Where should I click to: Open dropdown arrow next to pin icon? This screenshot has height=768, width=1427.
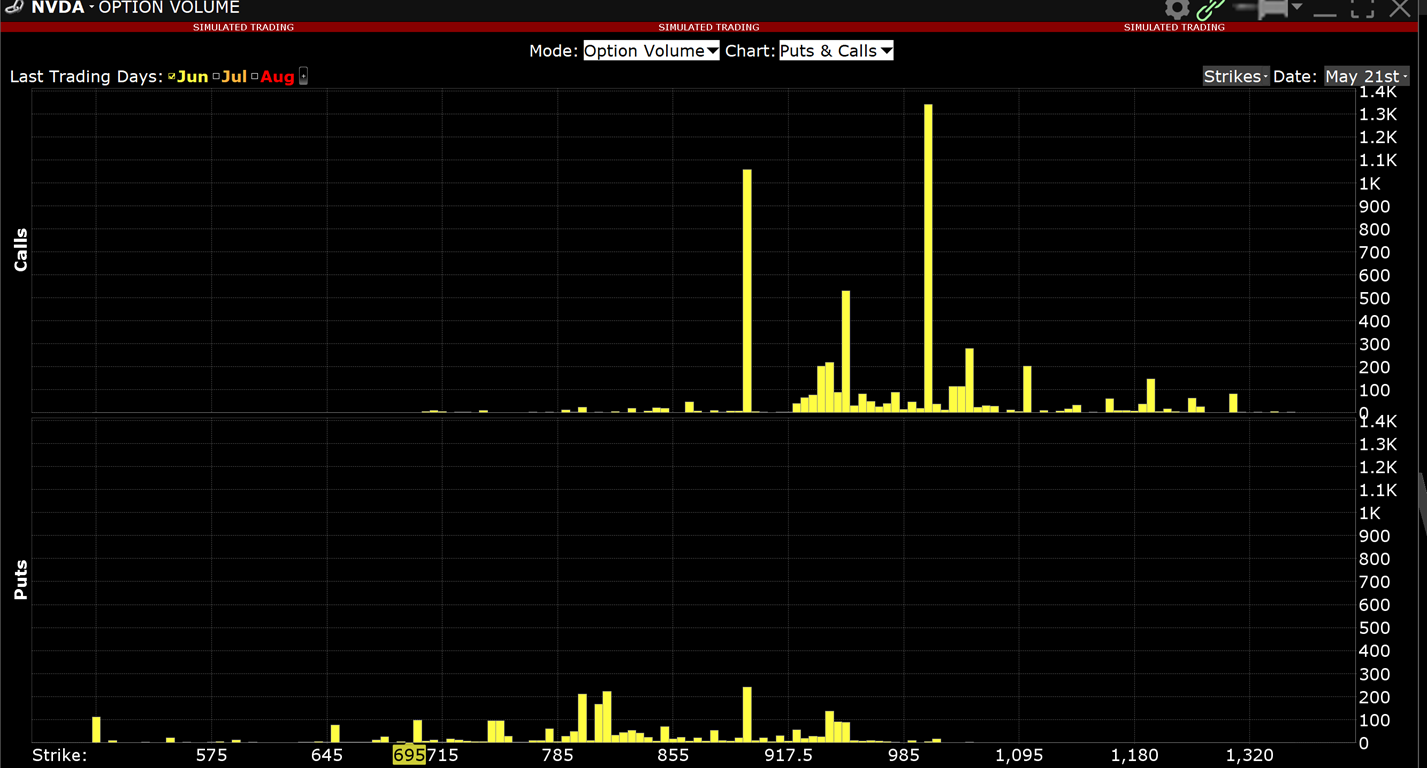click(1297, 8)
